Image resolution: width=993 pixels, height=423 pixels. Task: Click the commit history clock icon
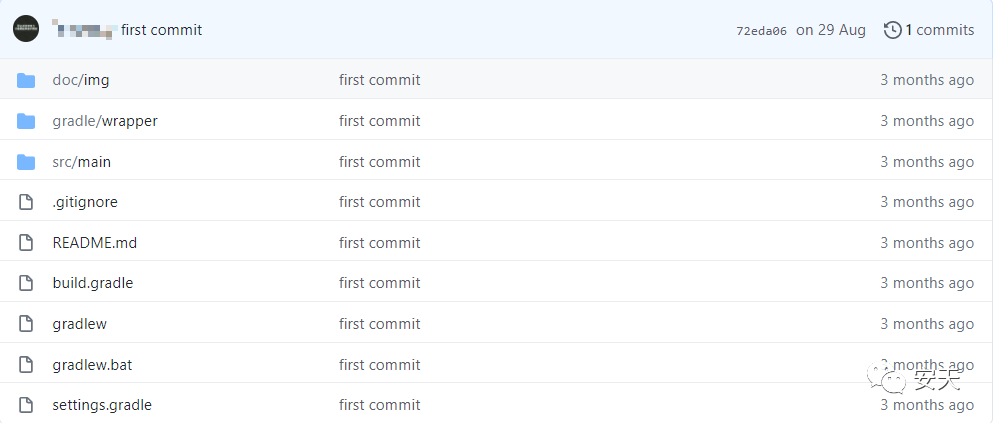click(x=892, y=30)
